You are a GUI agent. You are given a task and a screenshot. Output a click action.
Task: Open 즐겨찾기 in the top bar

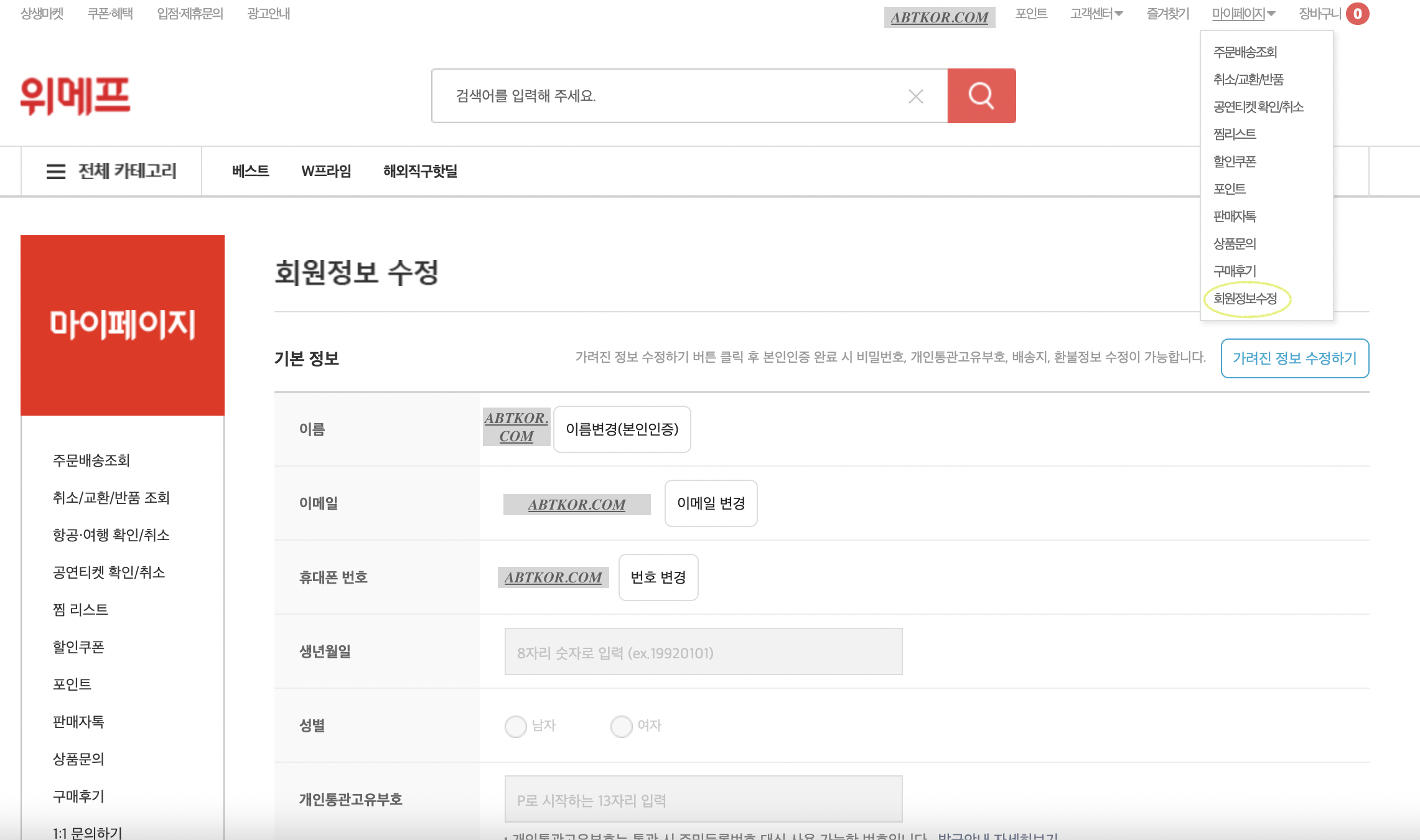(1168, 14)
